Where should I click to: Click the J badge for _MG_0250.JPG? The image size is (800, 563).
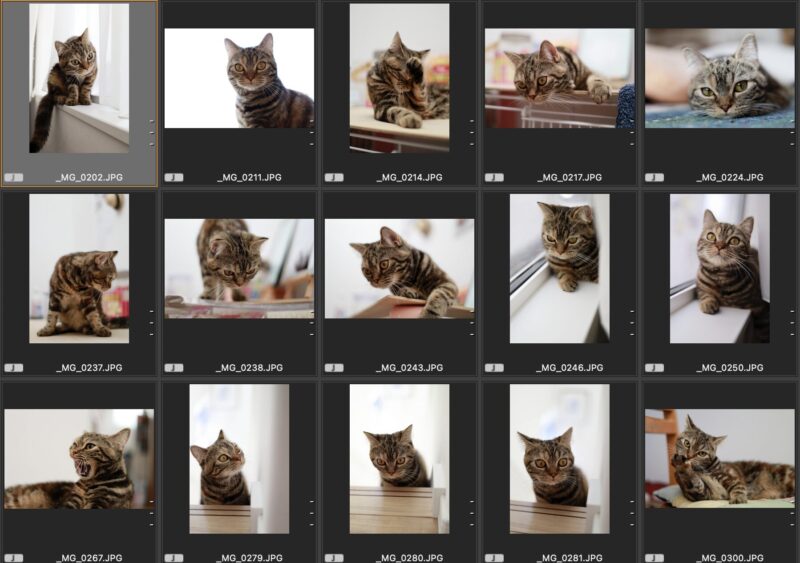pos(654,367)
